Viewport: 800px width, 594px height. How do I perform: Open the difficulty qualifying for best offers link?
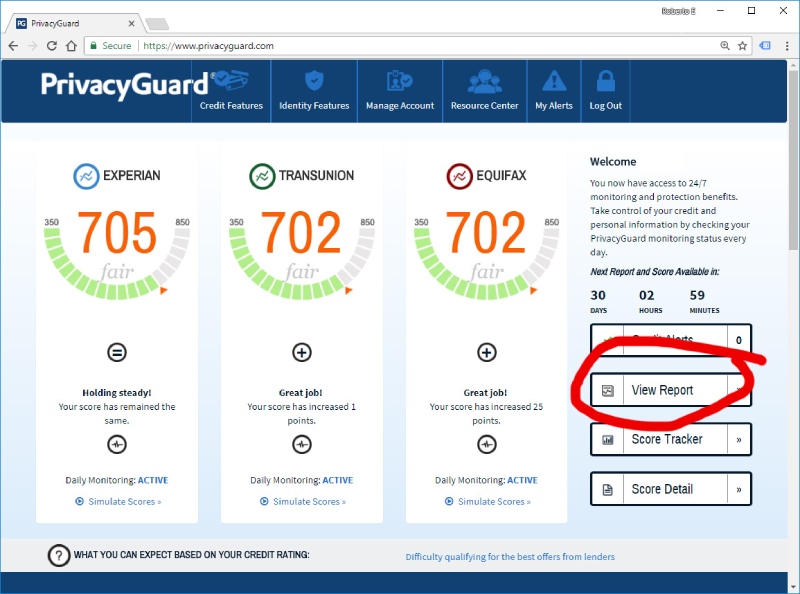point(510,557)
